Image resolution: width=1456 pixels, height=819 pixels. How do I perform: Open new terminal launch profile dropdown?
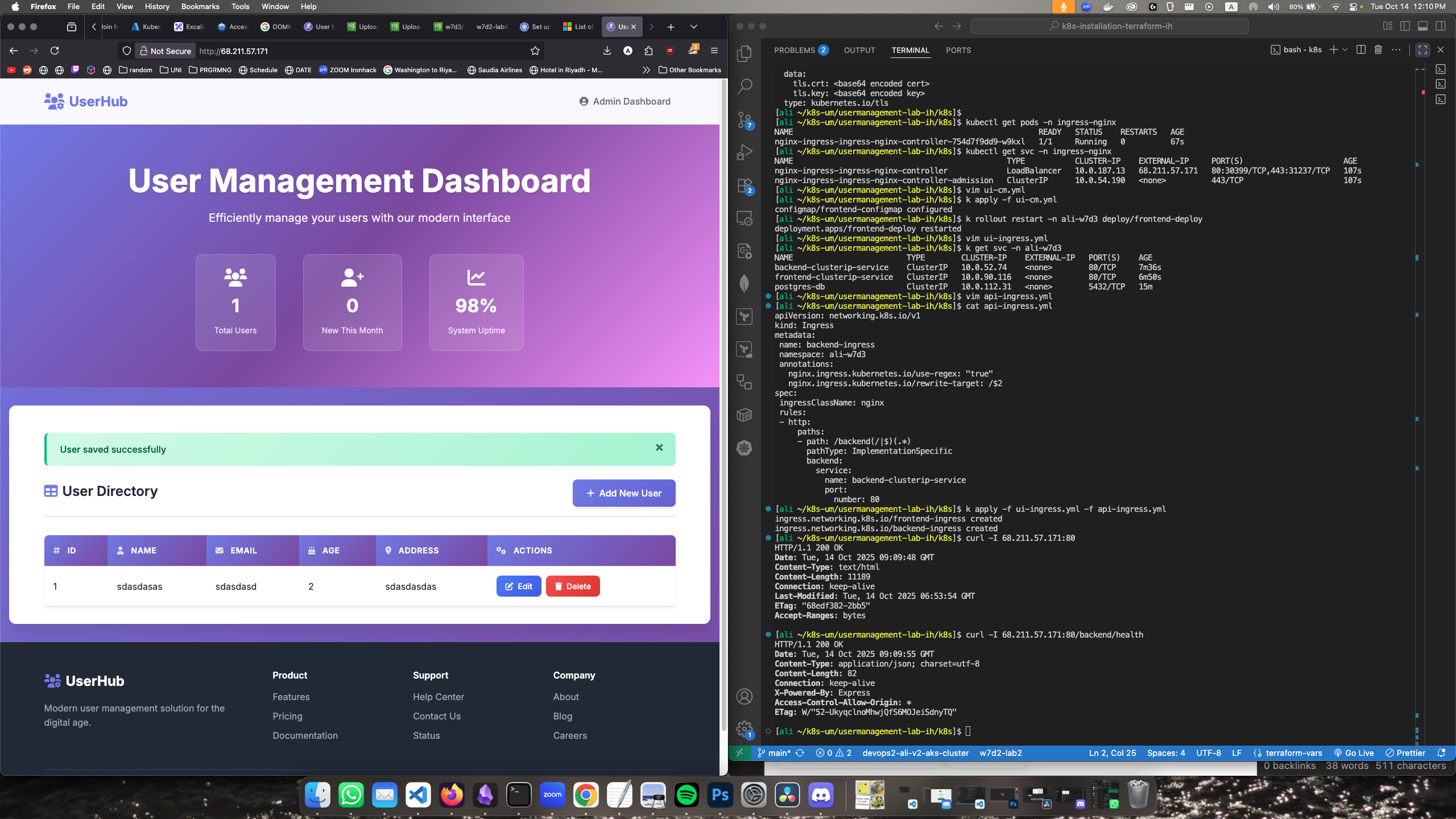click(1345, 50)
